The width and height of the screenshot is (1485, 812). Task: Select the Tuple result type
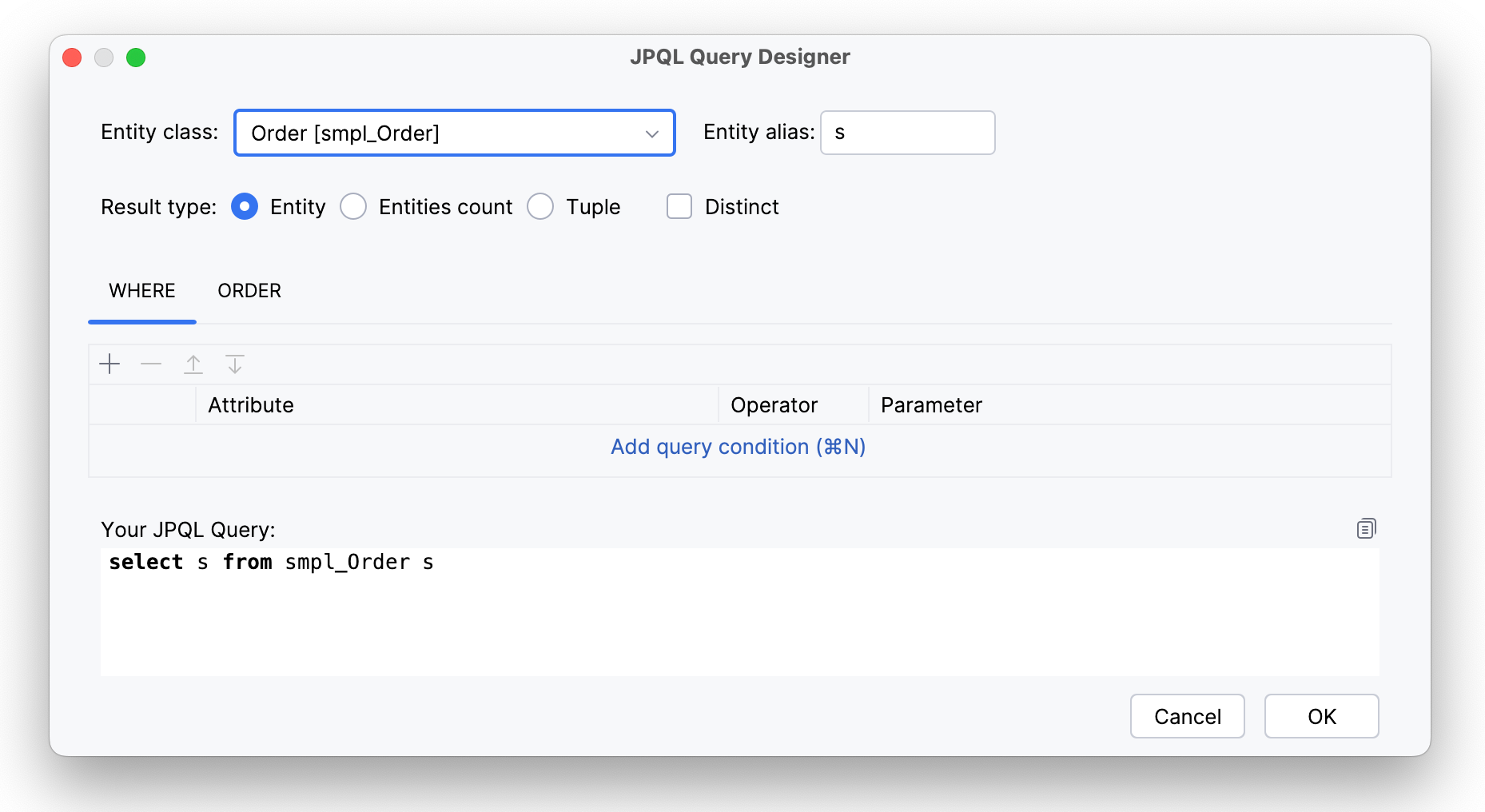[540, 207]
